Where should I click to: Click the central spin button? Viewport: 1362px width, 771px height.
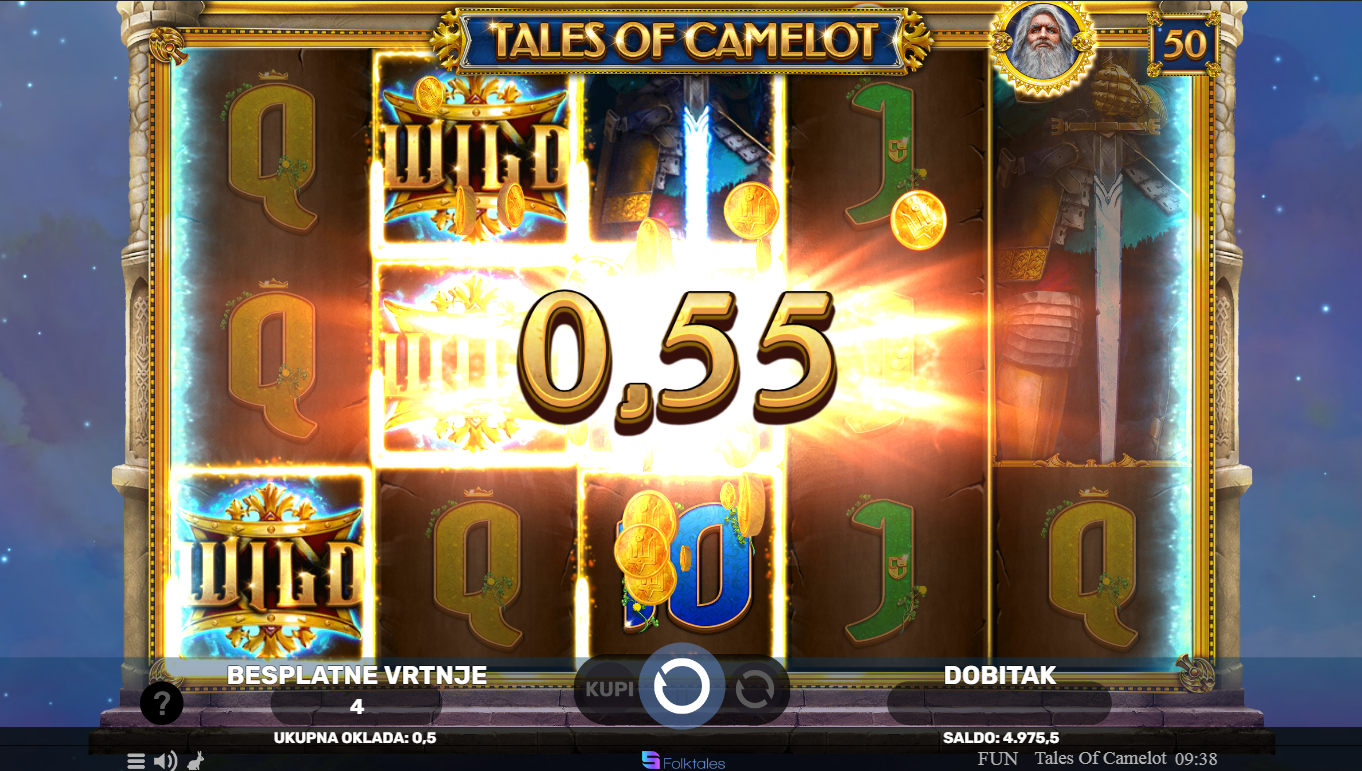tap(682, 687)
